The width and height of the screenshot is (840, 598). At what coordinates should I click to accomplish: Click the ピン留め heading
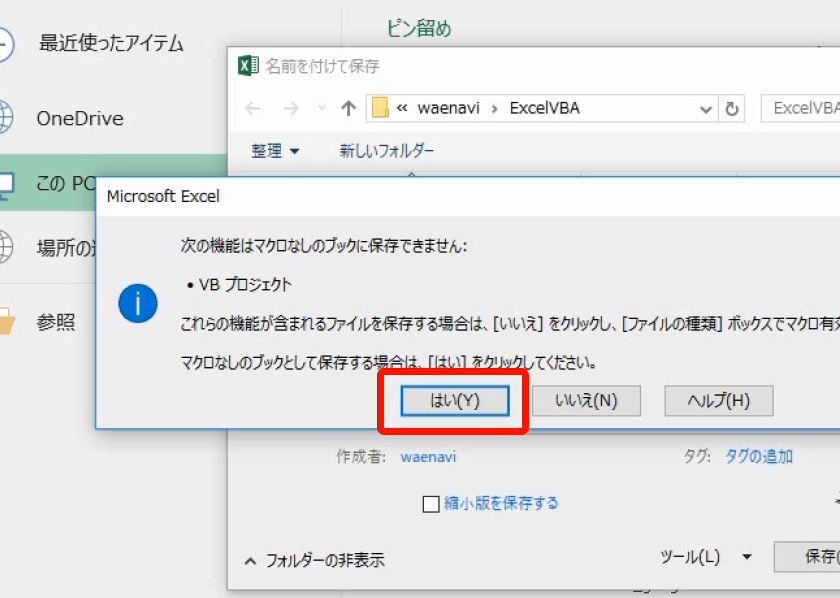tap(418, 28)
